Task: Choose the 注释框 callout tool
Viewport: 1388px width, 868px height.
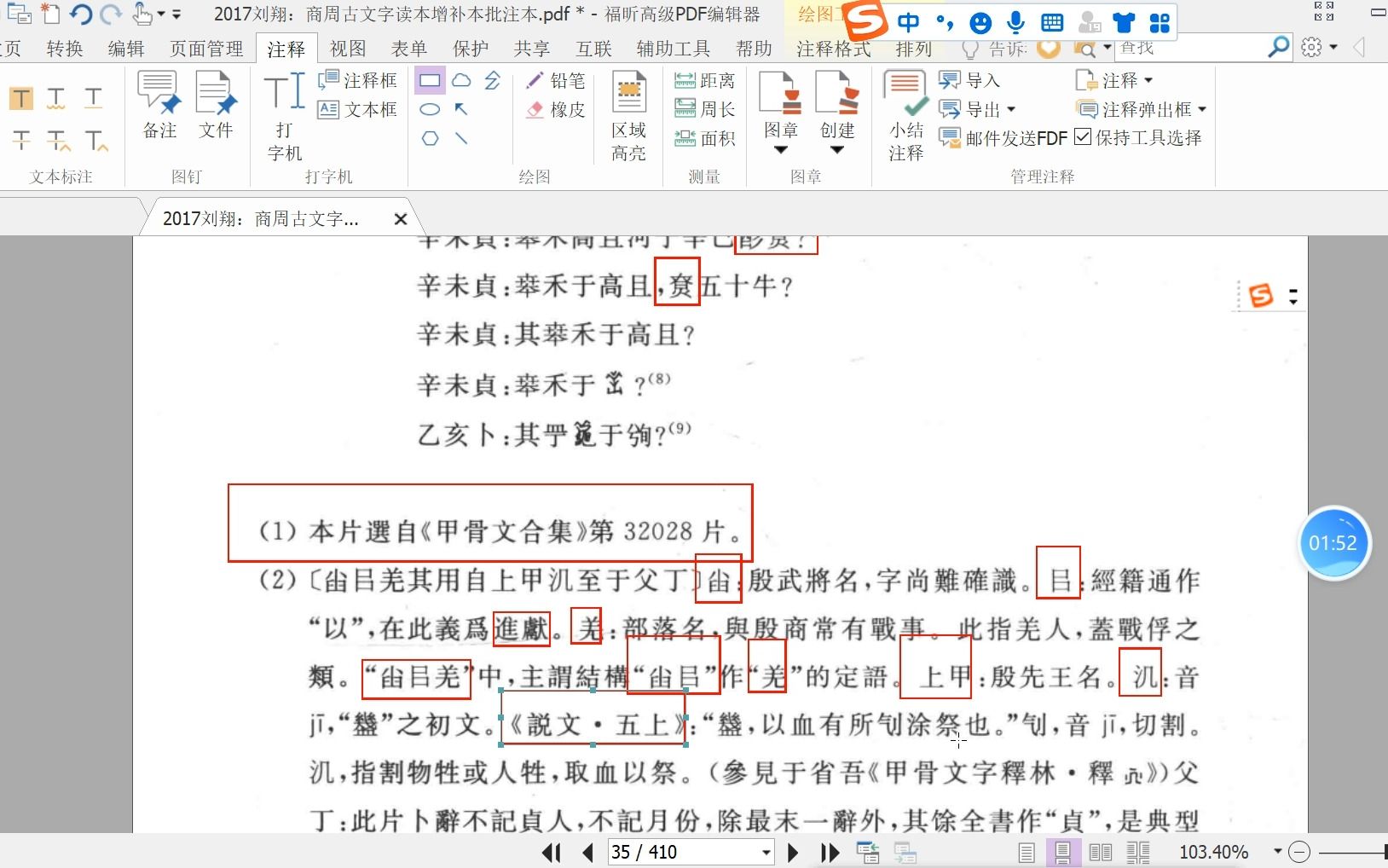Action: (357, 80)
